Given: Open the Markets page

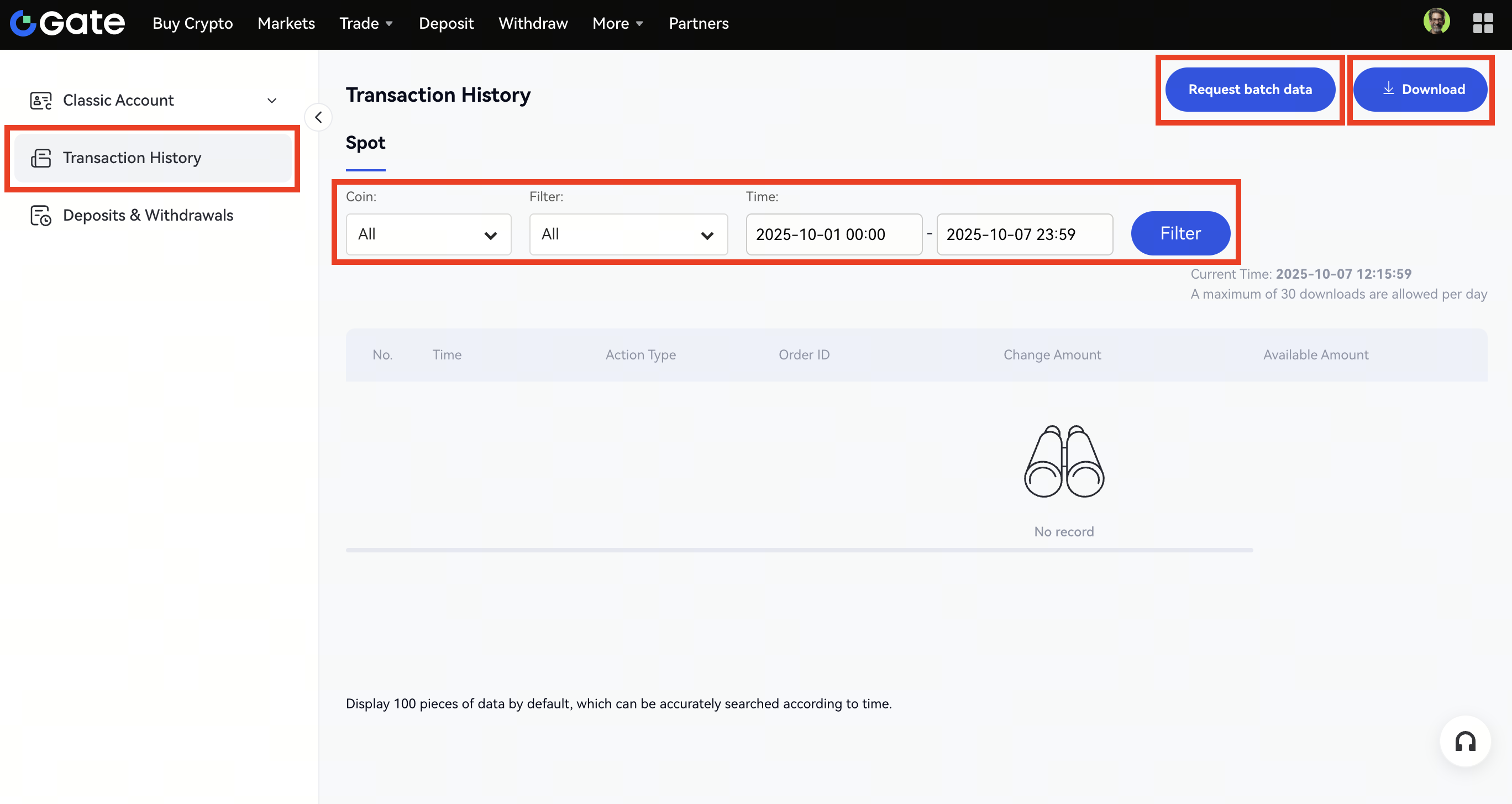Looking at the screenshot, I should [x=286, y=23].
